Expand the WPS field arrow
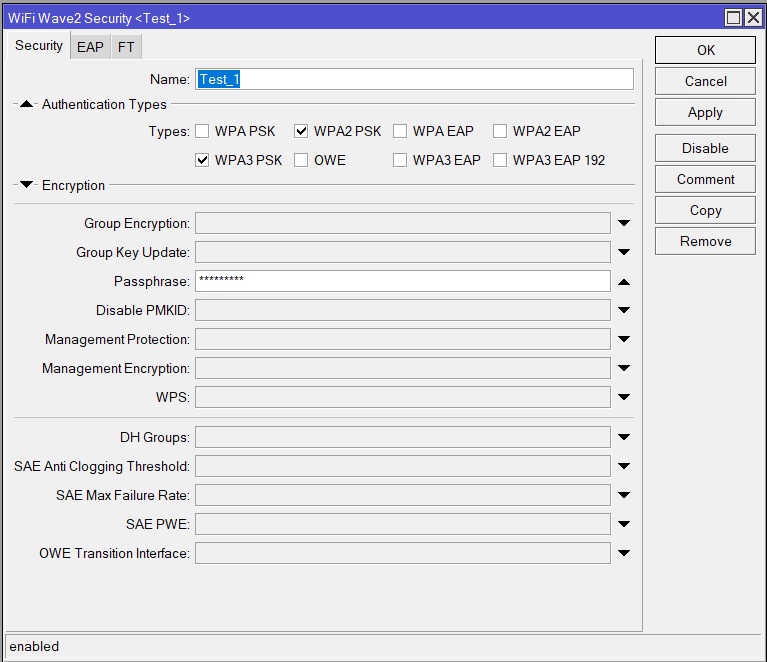 624,398
